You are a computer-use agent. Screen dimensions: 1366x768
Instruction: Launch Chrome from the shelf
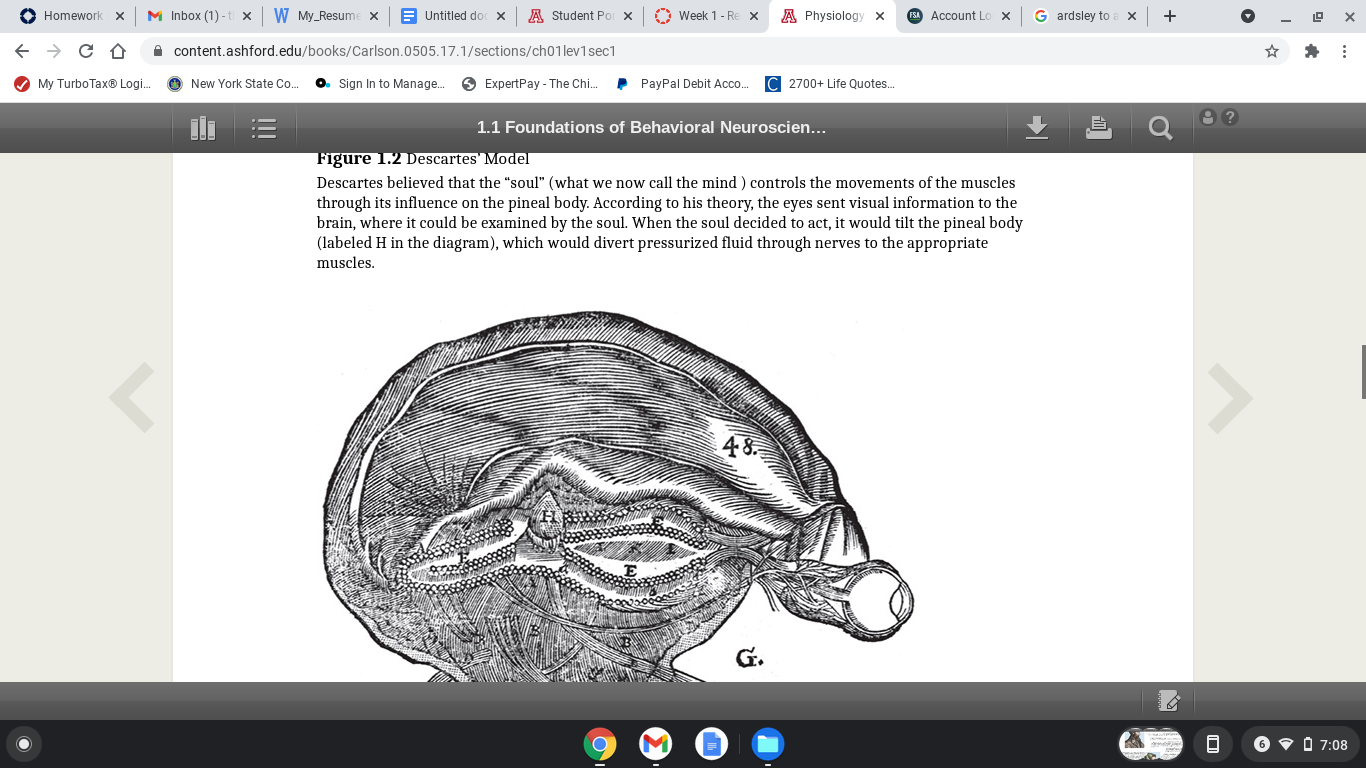600,744
